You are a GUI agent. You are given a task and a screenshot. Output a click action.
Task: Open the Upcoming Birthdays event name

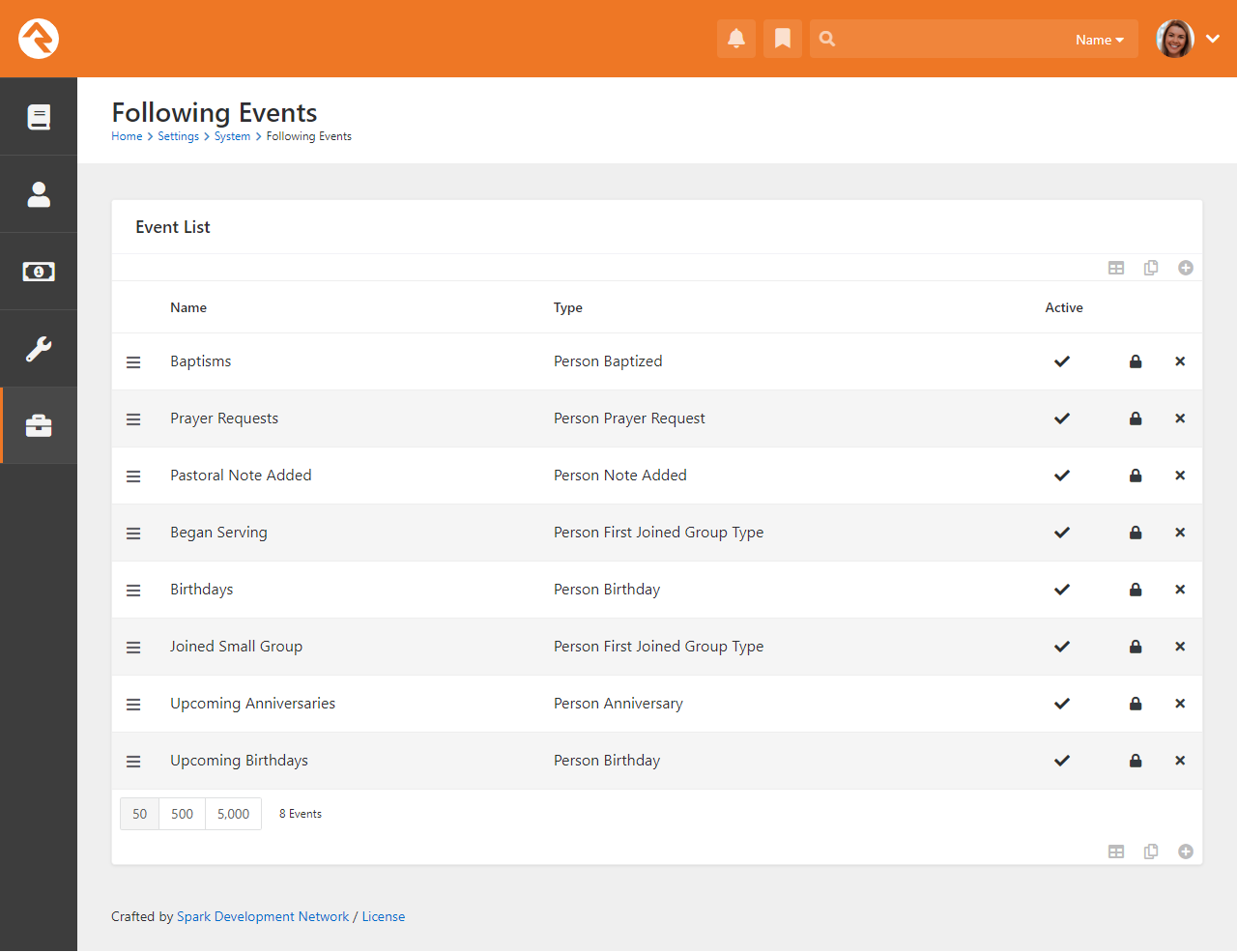click(239, 761)
